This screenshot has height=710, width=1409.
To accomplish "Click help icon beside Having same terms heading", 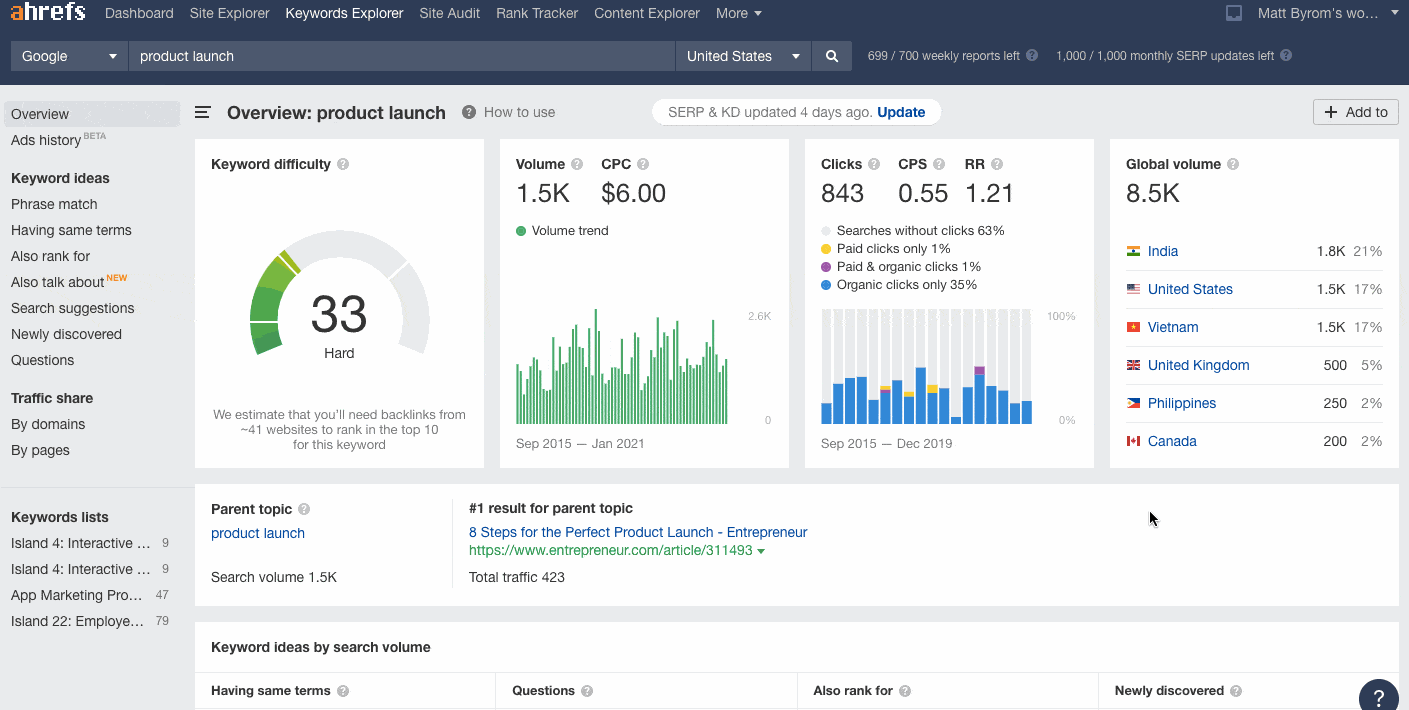I will 343,691.
